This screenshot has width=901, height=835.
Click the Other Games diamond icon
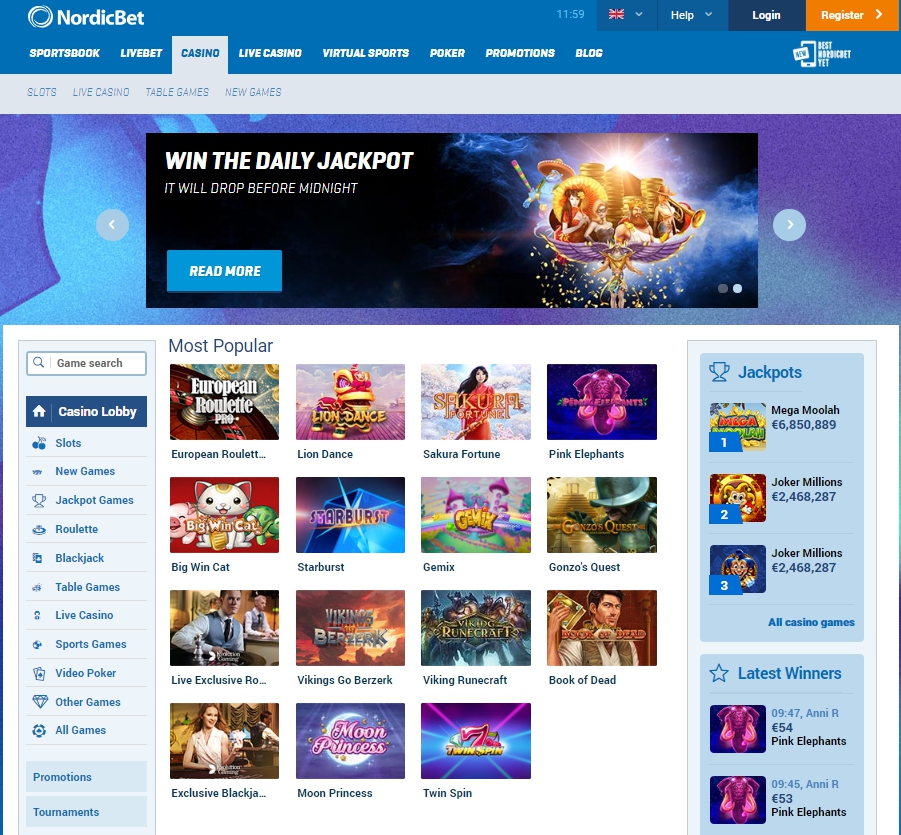coord(40,702)
